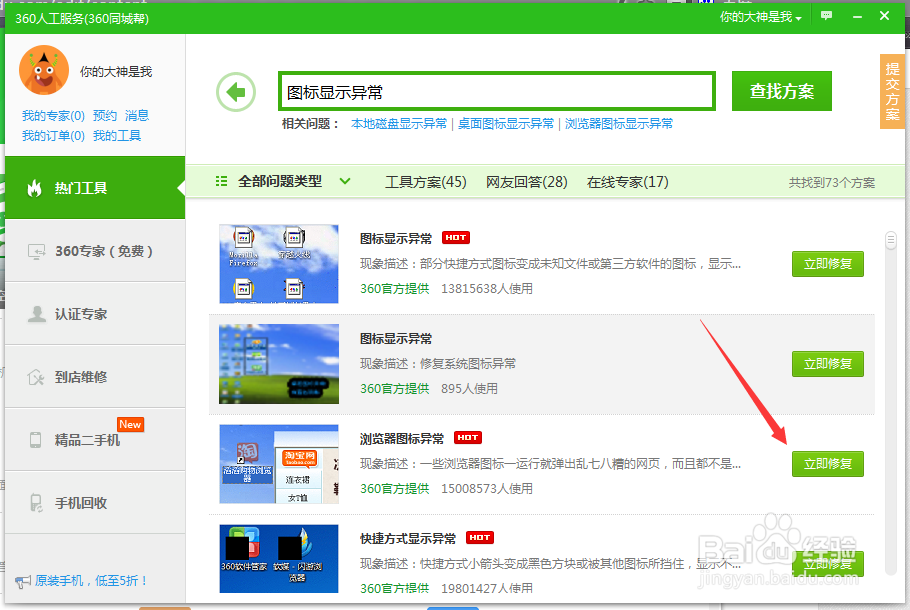This screenshot has height=610, width=910.
Task: Open the 预约 link
Action: pyautogui.click(x=105, y=115)
